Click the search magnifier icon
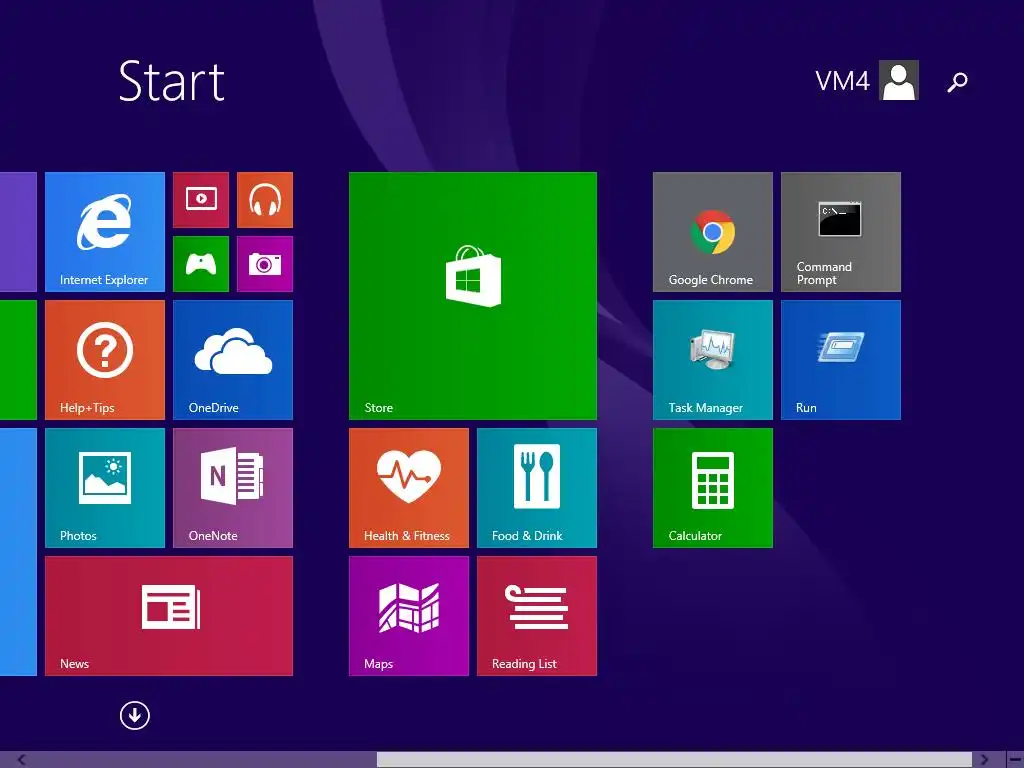Screen dimensions: 1024x768 [957, 82]
